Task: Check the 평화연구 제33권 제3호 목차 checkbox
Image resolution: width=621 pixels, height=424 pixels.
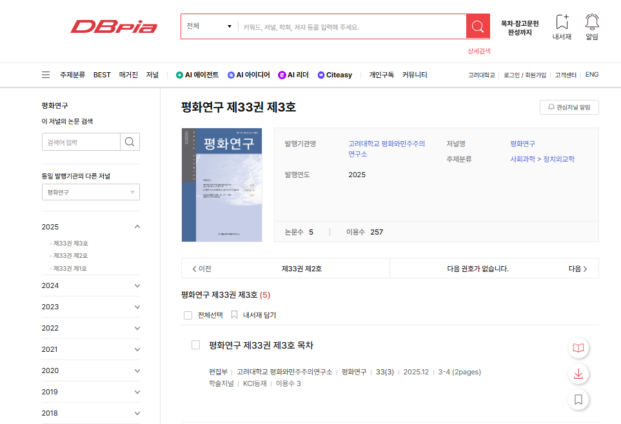Action: click(x=196, y=345)
